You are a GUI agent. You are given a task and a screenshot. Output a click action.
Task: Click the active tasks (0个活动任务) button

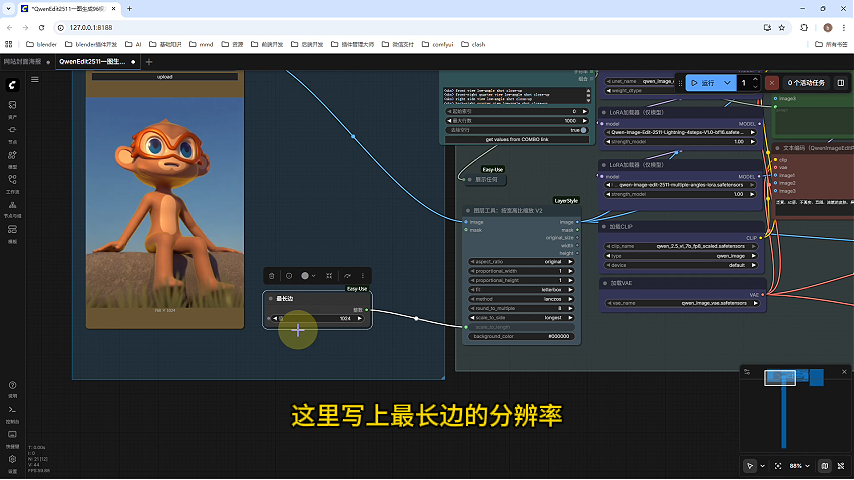click(806, 83)
